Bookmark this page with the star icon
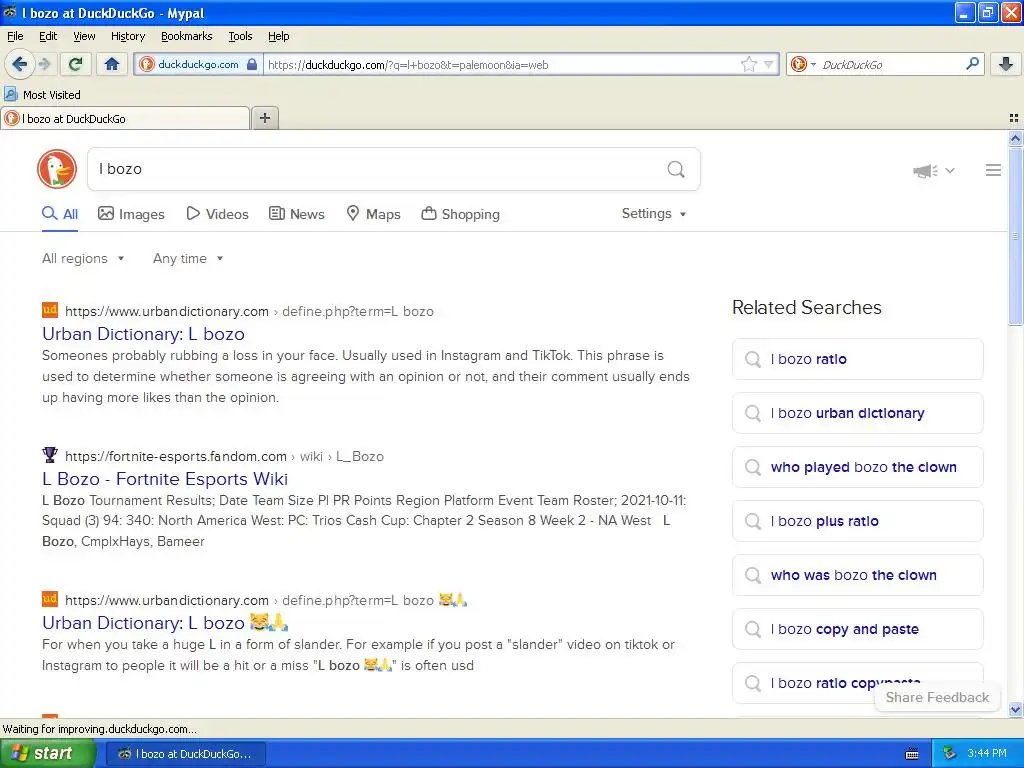This screenshot has width=1024, height=768. coord(748,64)
